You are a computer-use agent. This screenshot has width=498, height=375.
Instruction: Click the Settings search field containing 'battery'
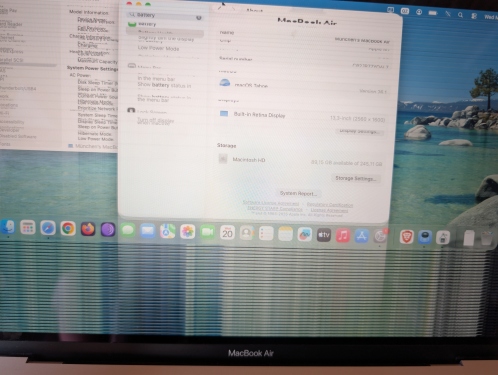tap(165, 15)
